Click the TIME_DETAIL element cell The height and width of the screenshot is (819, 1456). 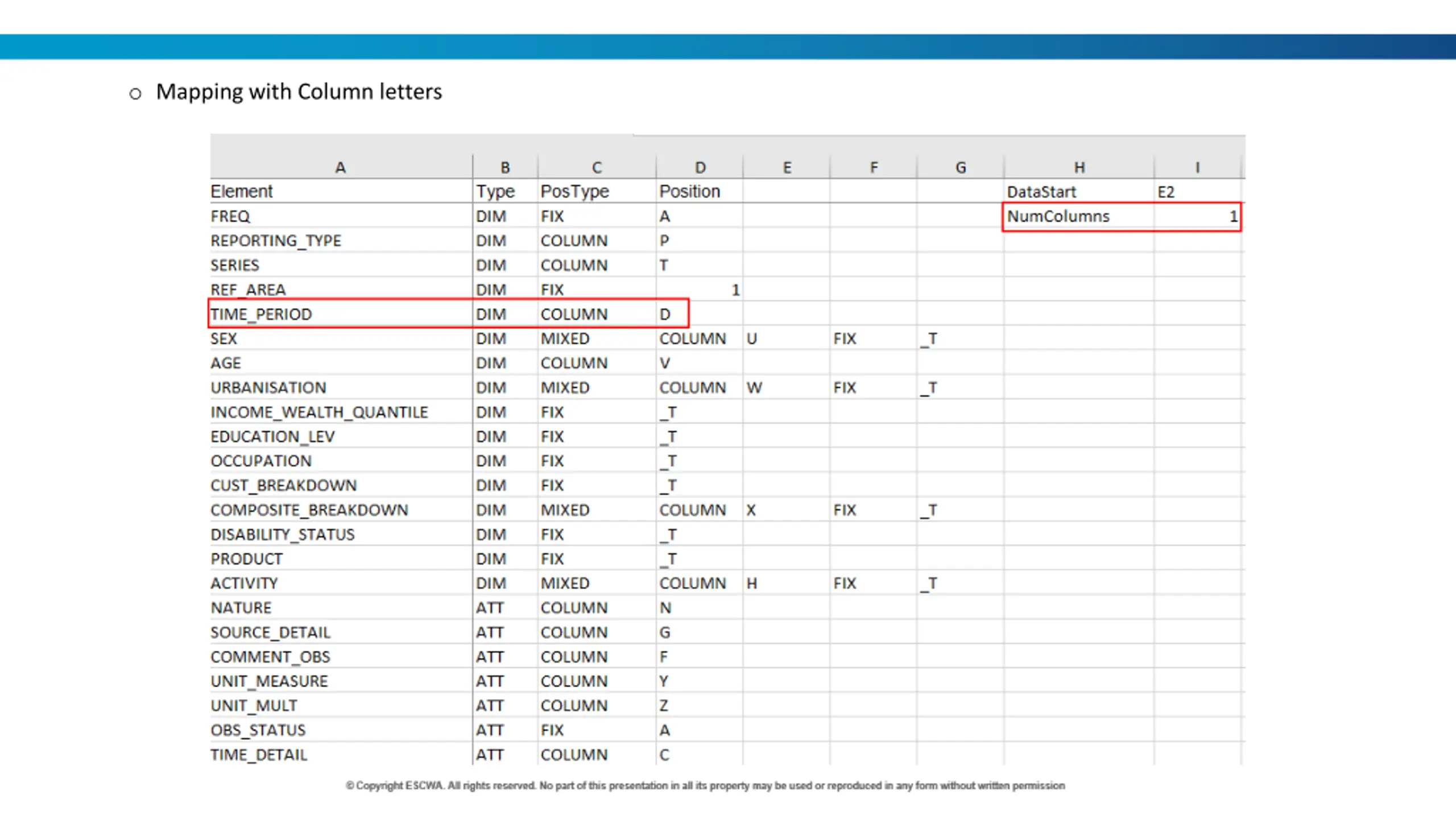pos(341,754)
